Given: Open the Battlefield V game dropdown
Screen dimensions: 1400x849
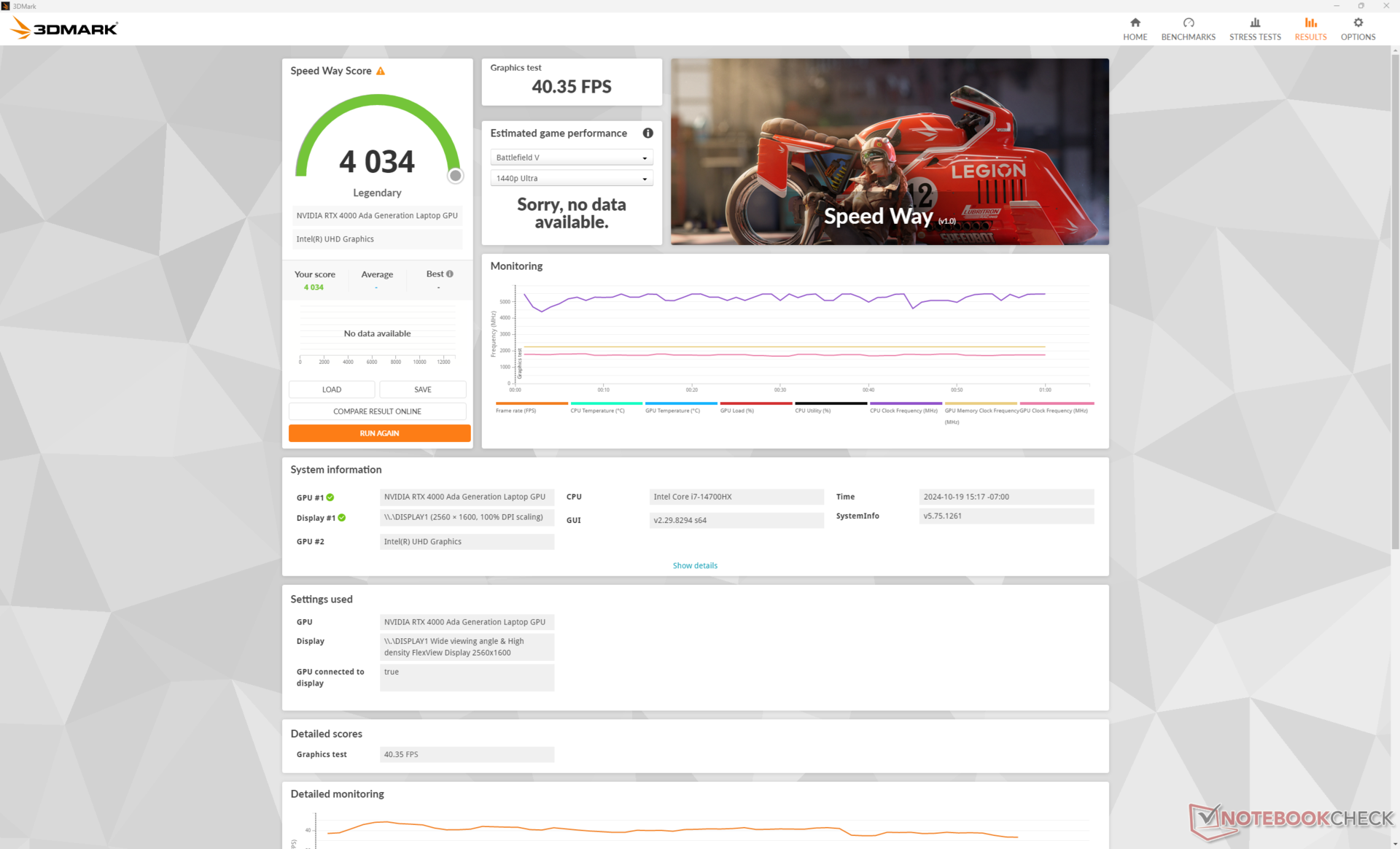Looking at the screenshot, I should (571, 158).
